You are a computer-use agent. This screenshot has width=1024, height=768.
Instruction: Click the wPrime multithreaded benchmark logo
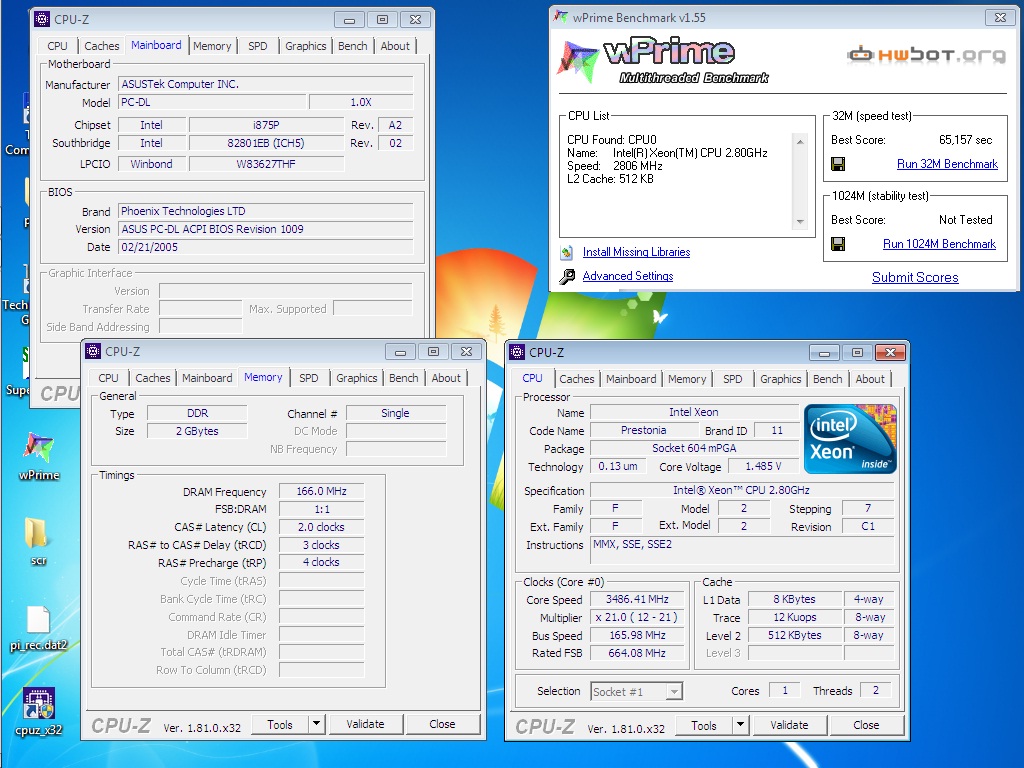[663, 61]
